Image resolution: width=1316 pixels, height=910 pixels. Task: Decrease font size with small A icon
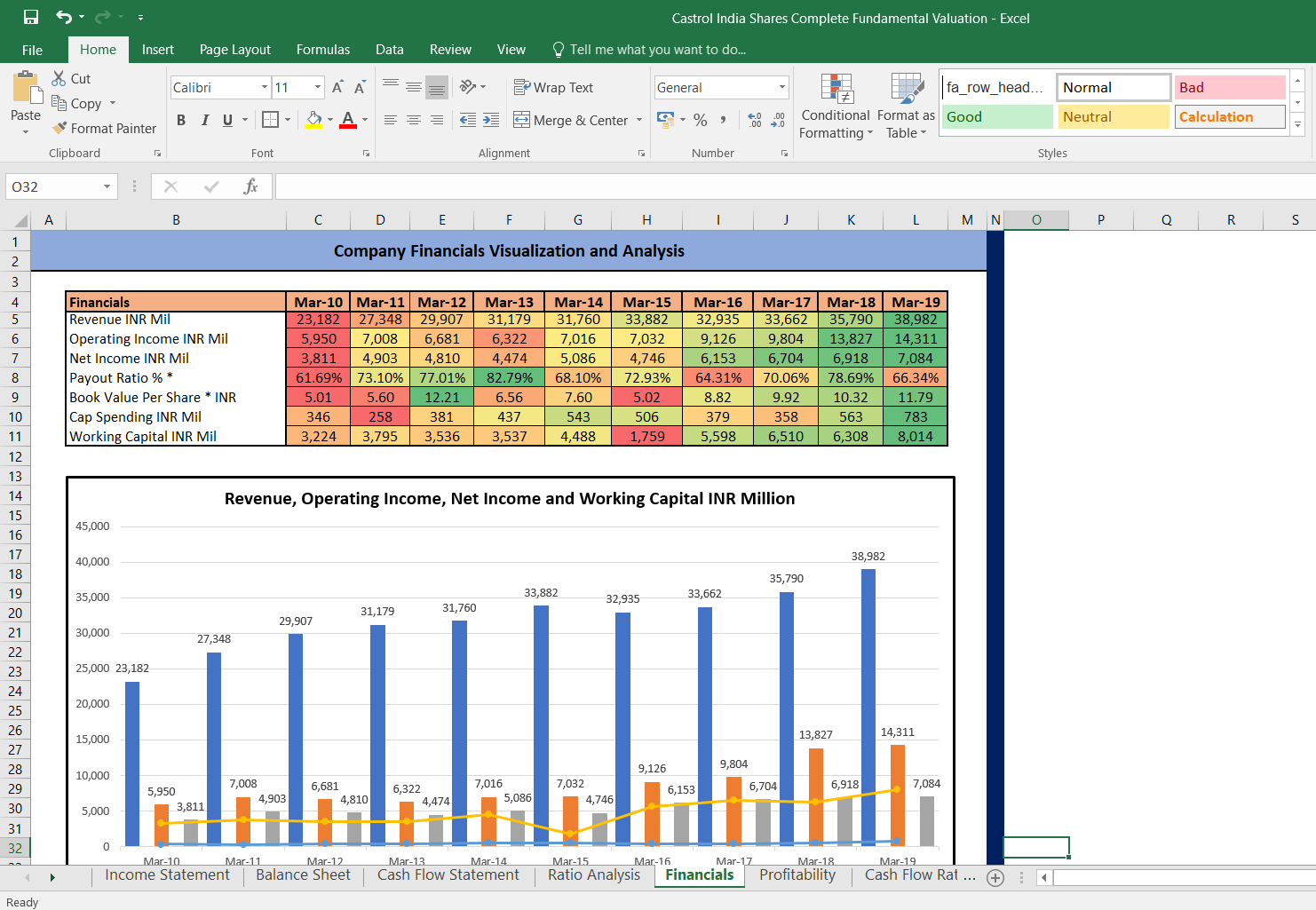coord(360,87)
